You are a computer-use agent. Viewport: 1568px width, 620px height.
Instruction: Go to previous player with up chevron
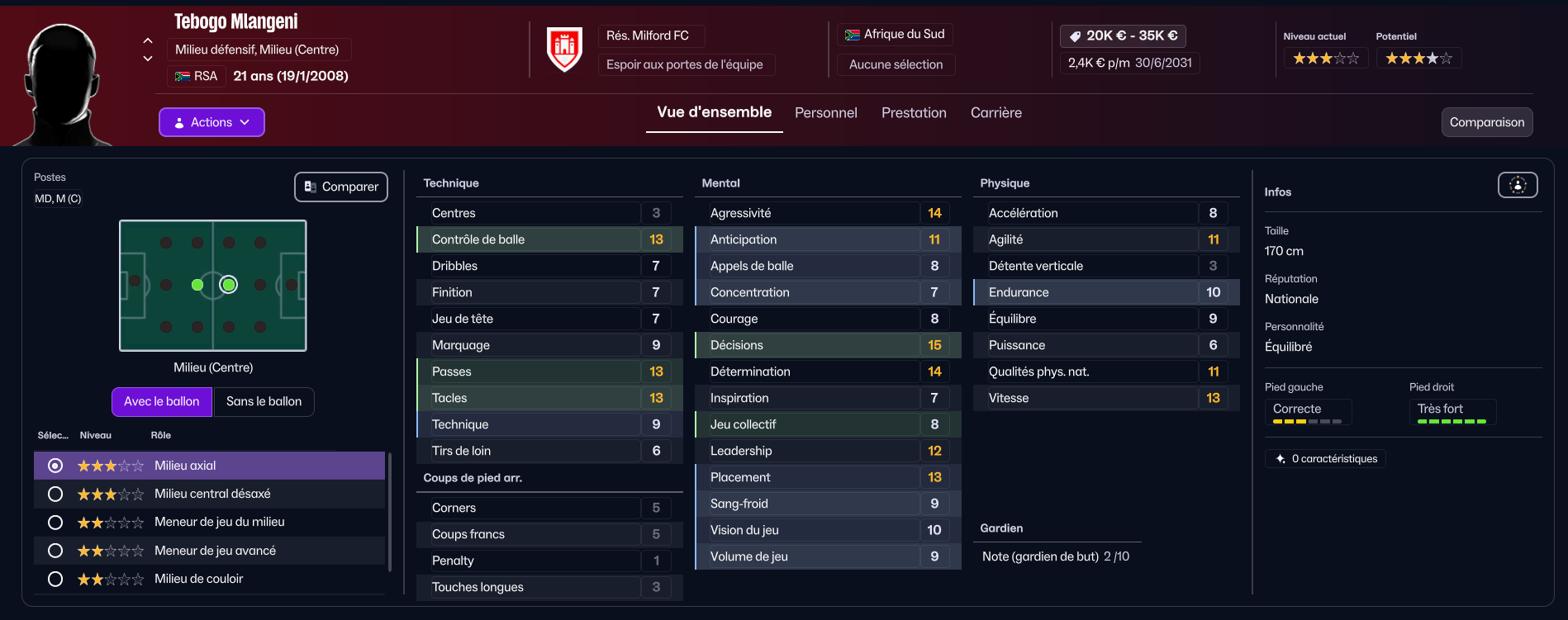pyautogui.click(x=148, y=40)
